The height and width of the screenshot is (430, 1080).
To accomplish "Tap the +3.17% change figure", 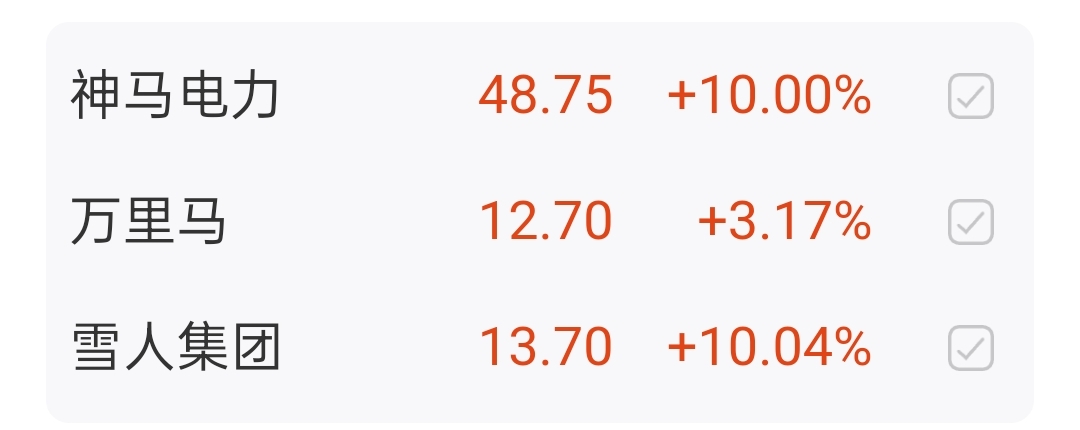I will (x=785, y=222).
